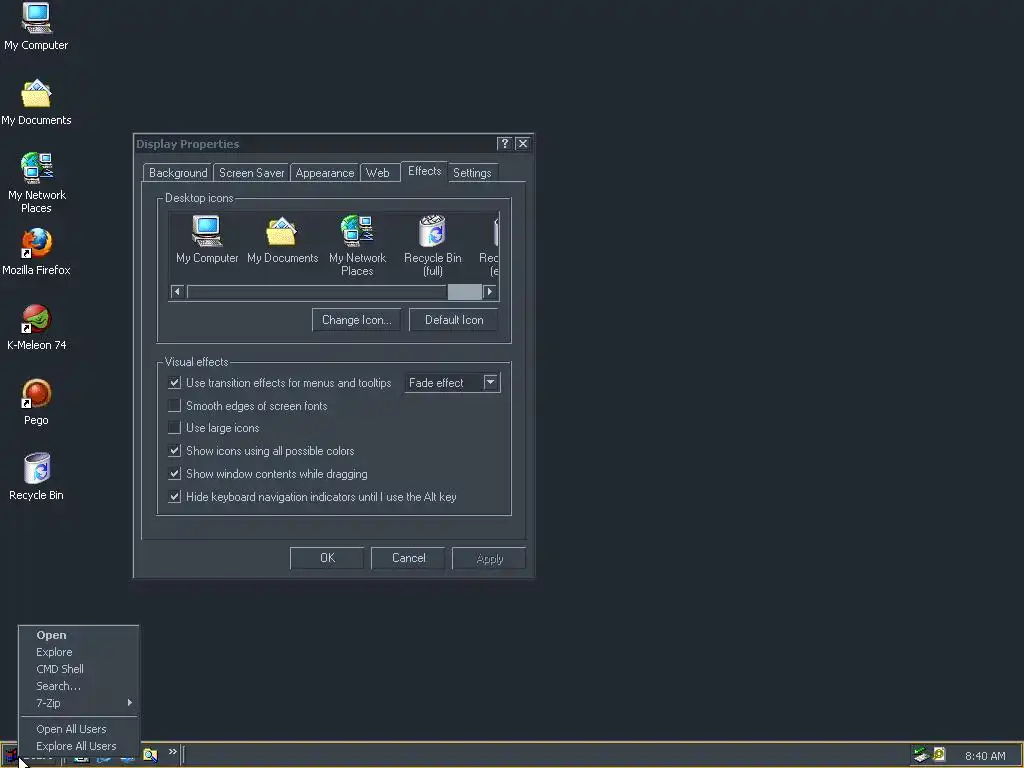Pick Recycle Bin (full) in Desktop icons list
The image size is (1024, 768).
(432, 246)
